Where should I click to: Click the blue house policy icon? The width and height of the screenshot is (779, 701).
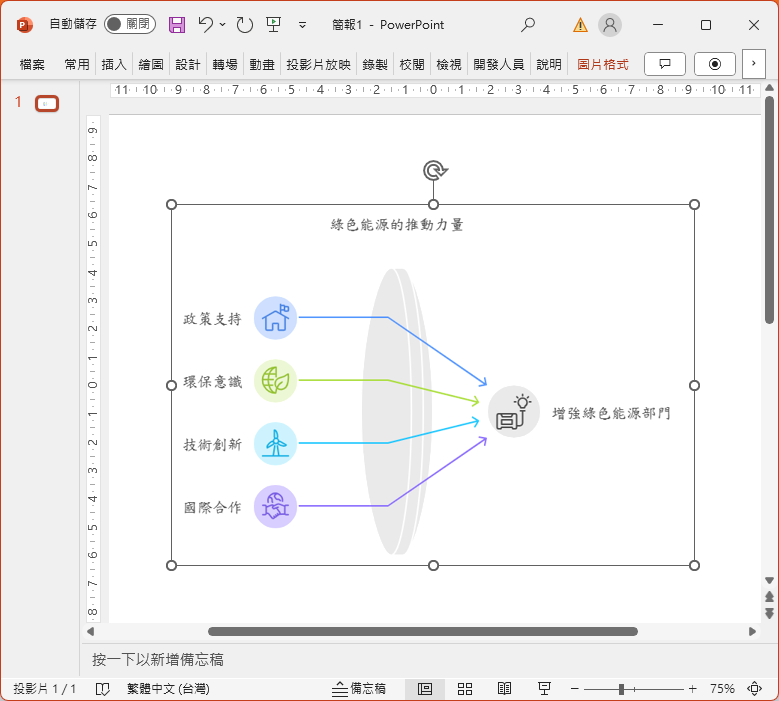coord(275,318)
